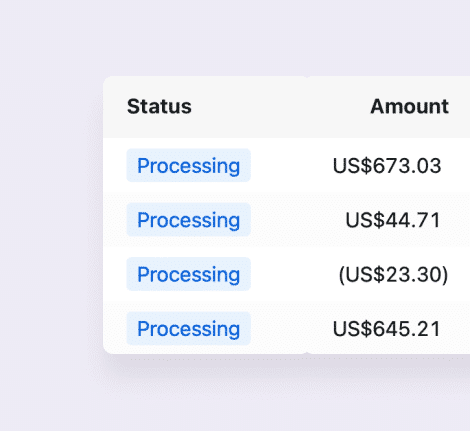Screen dimensions: 470x431
Task: Sort by the Status column header
Action: point(159,106)
